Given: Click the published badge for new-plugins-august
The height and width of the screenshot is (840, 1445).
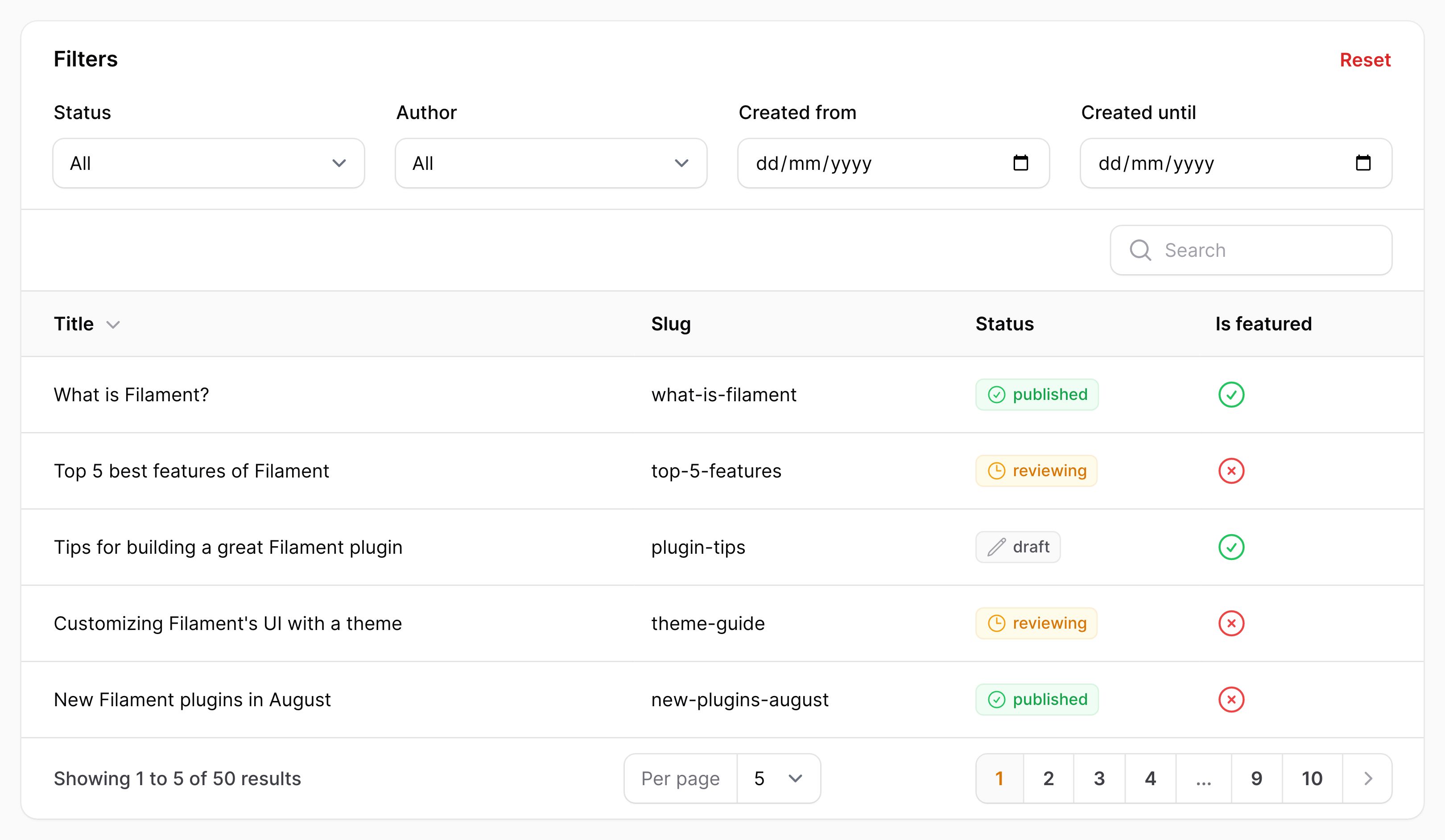Looking at the screenshot, I should [x=1037, y=700].
